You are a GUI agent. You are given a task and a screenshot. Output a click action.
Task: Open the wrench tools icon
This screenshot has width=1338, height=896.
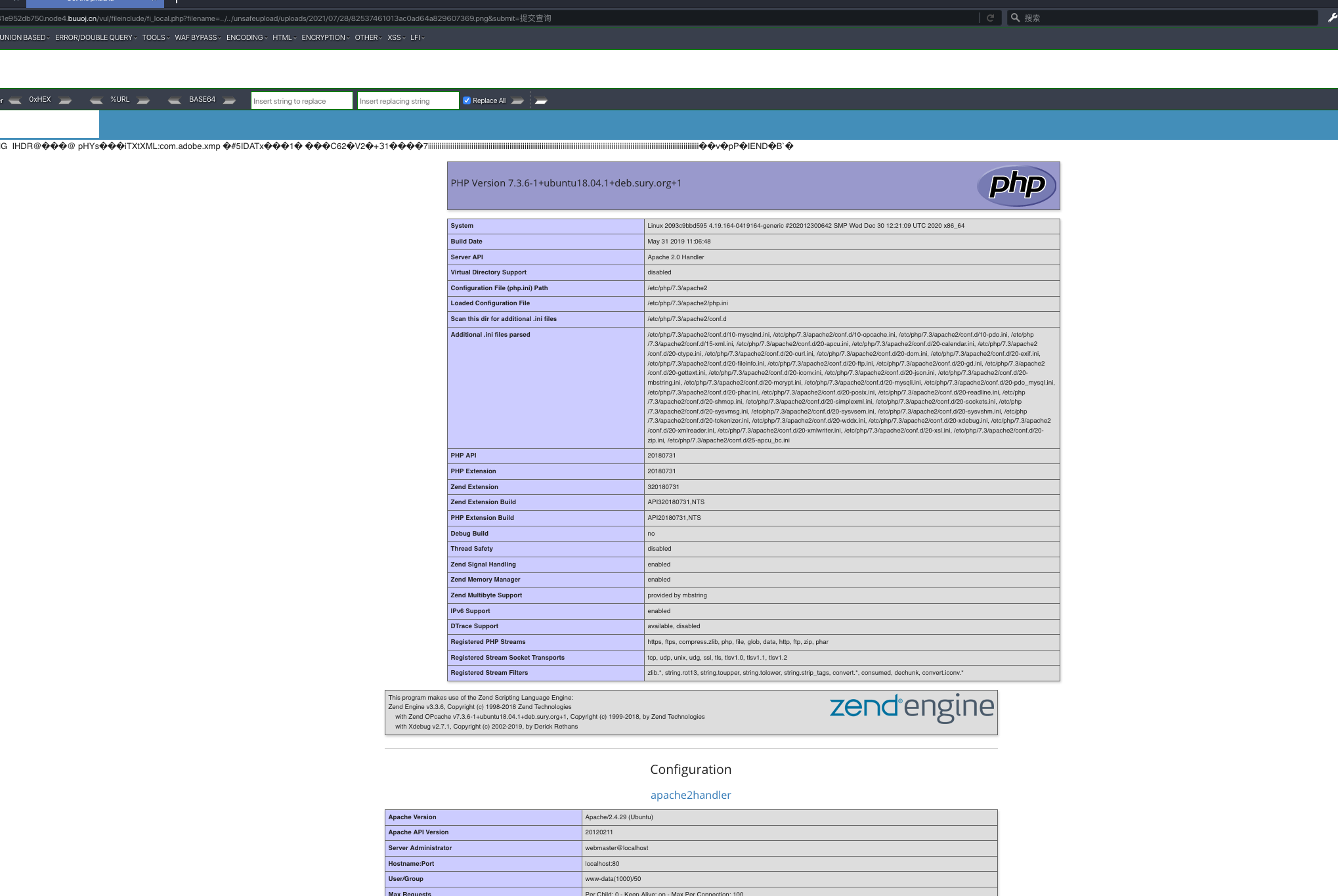[1332, 18]
